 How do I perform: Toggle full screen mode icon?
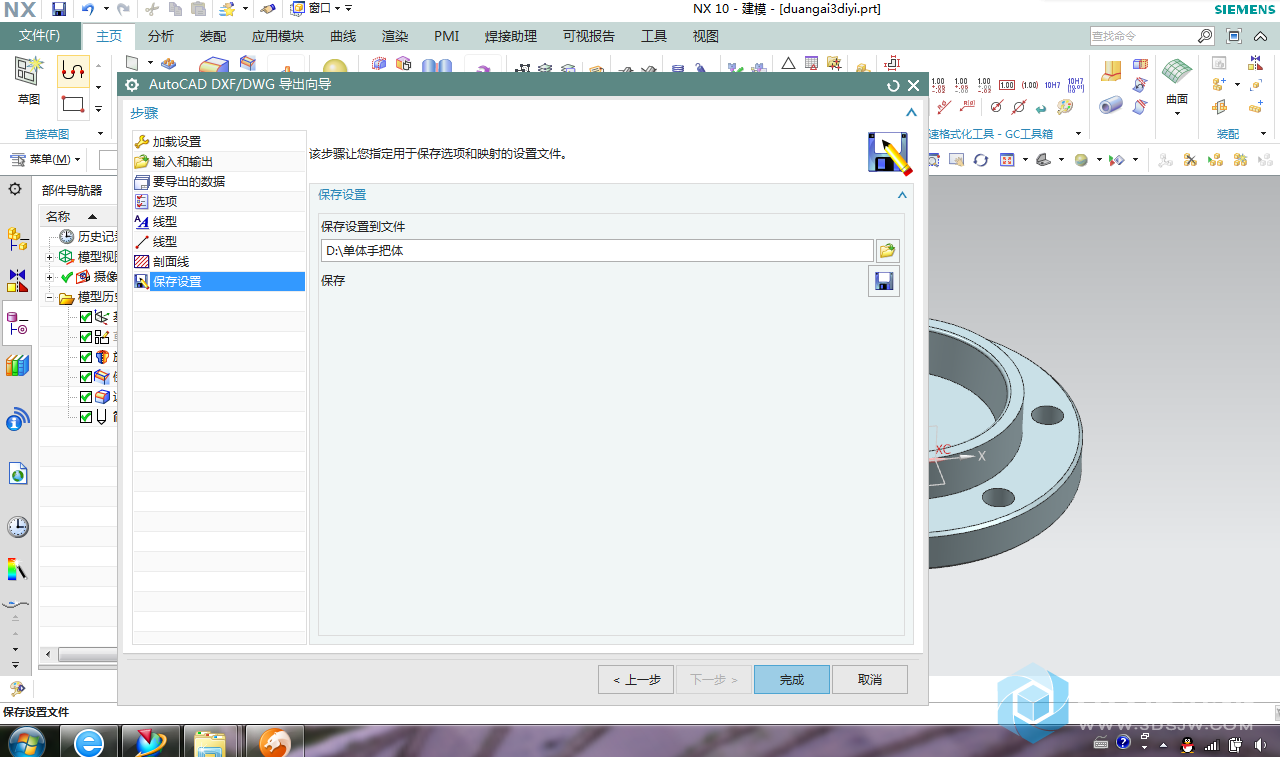(x=1234, y=36)
